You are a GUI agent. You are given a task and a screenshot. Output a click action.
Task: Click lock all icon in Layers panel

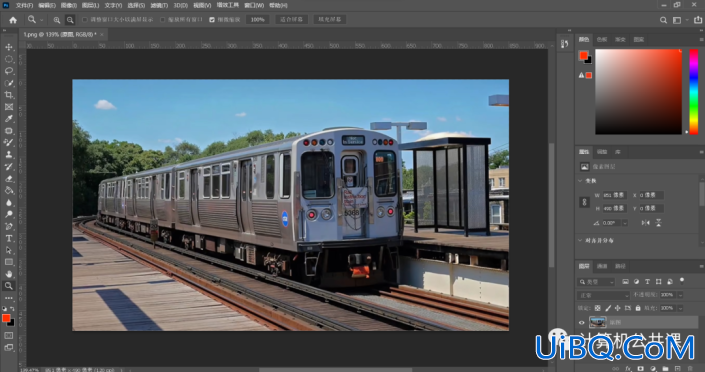pos(638,308)
